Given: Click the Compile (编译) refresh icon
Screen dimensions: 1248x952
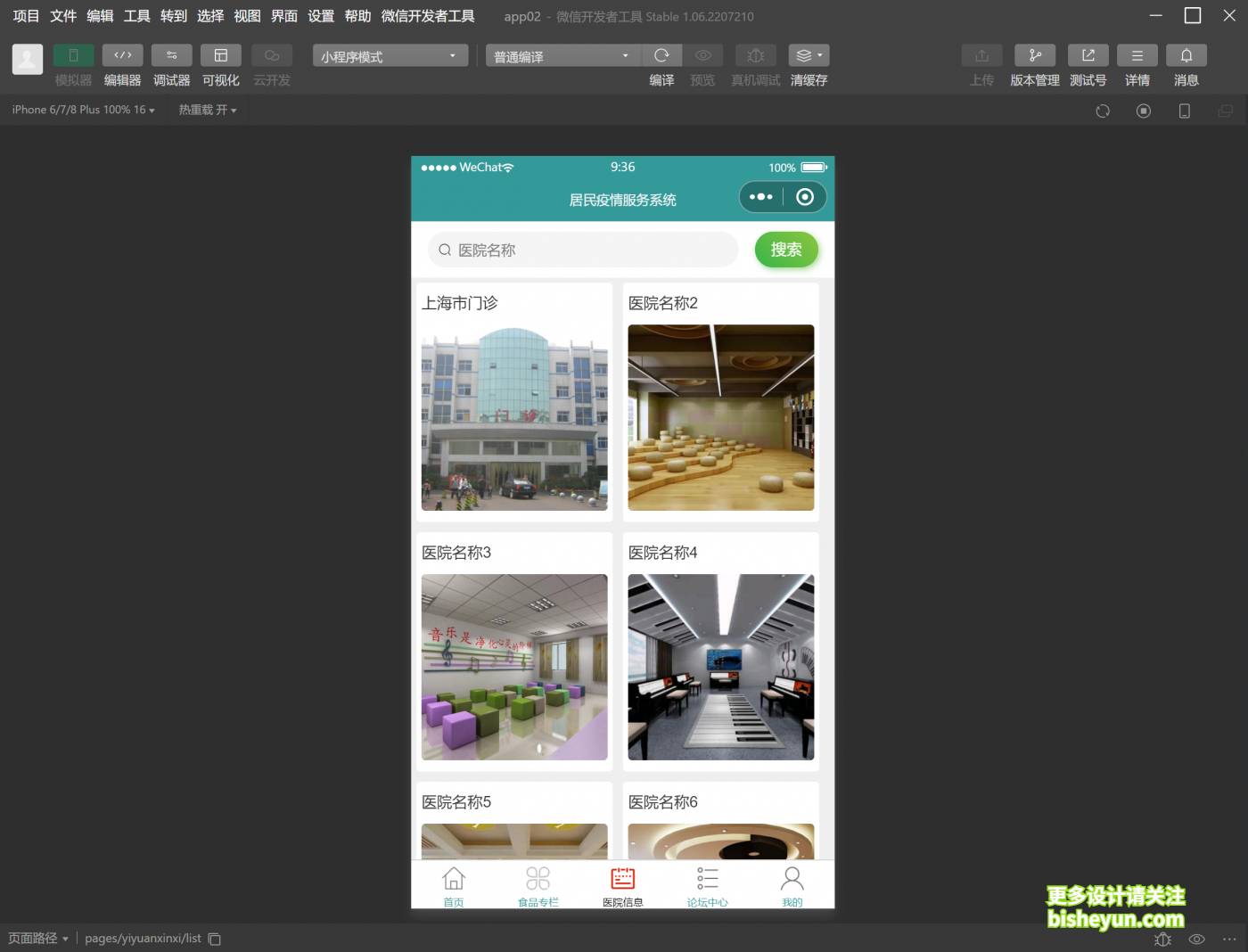Looking at the screenshot, I should [x=661, y=55].
